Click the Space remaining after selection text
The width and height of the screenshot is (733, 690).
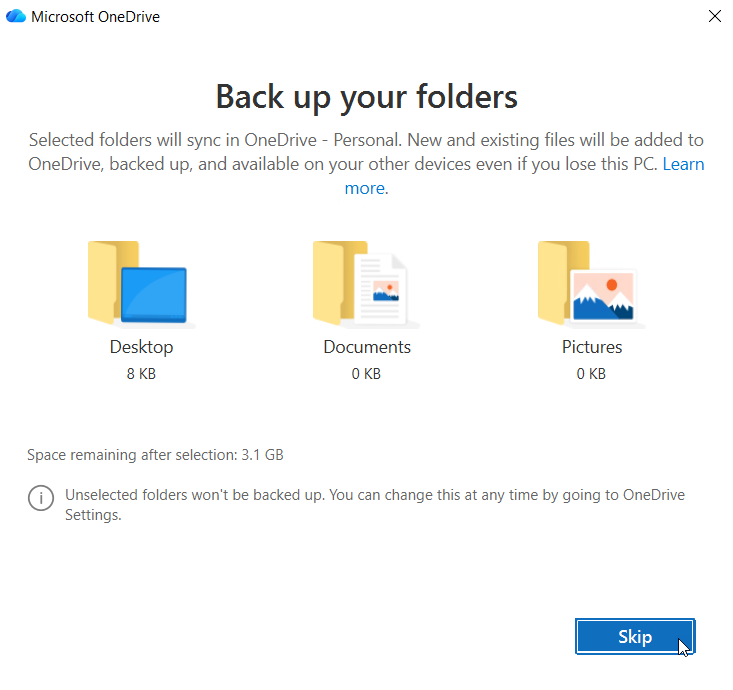point(155,455)
